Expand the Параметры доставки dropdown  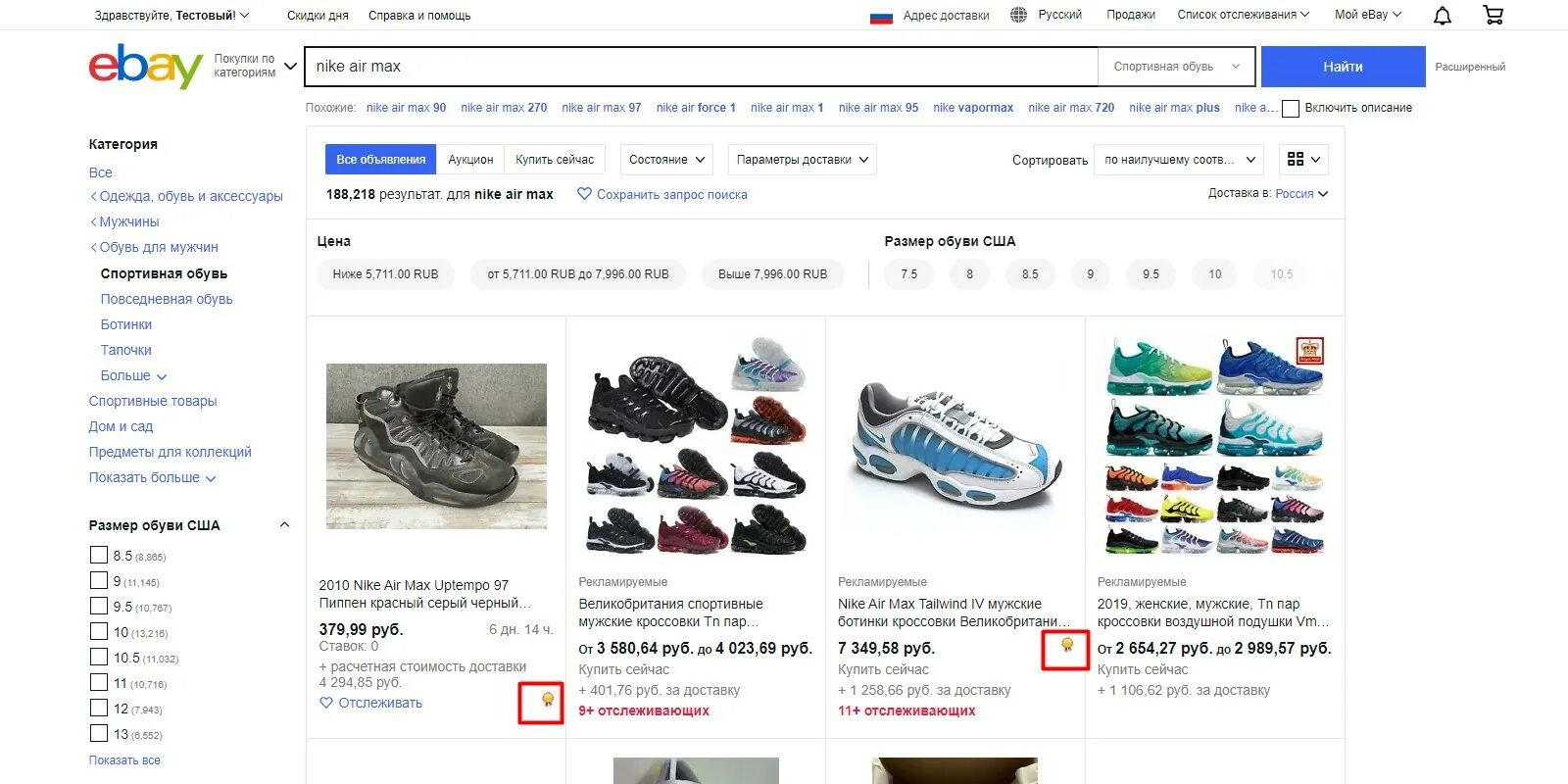click(803, 160)
